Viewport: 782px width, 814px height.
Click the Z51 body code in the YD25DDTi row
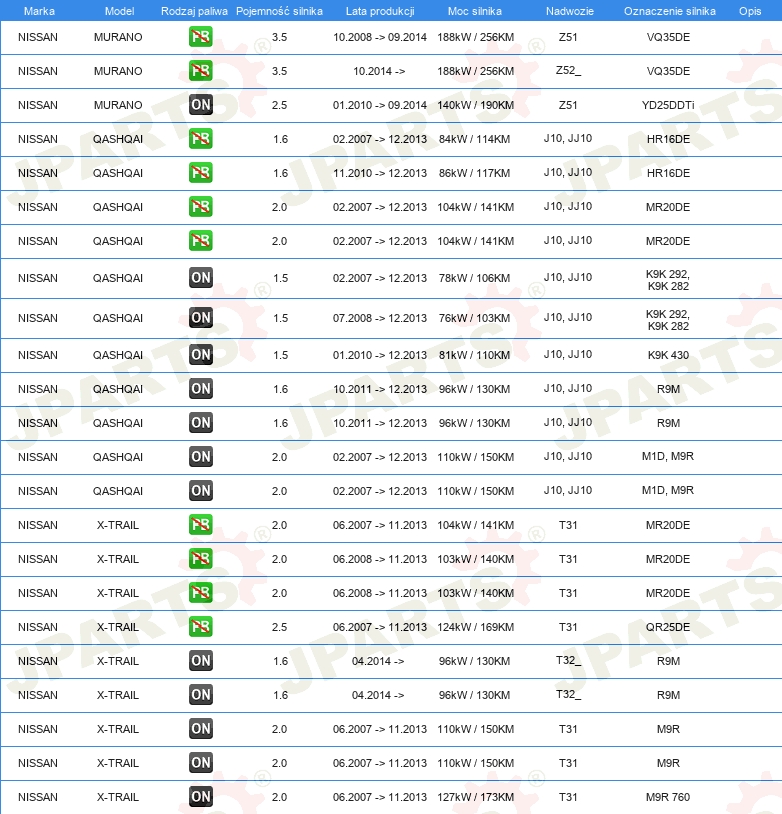pyautogui.click(x=568, y=105)
